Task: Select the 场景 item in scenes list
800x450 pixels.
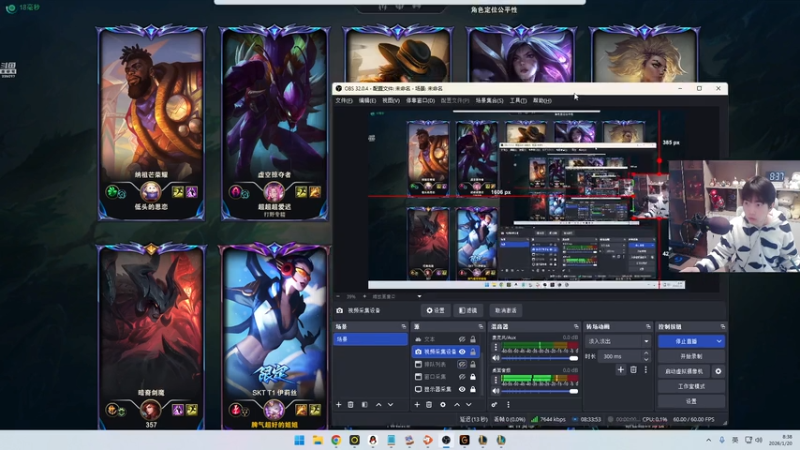Action: click(x=370, y=339)
